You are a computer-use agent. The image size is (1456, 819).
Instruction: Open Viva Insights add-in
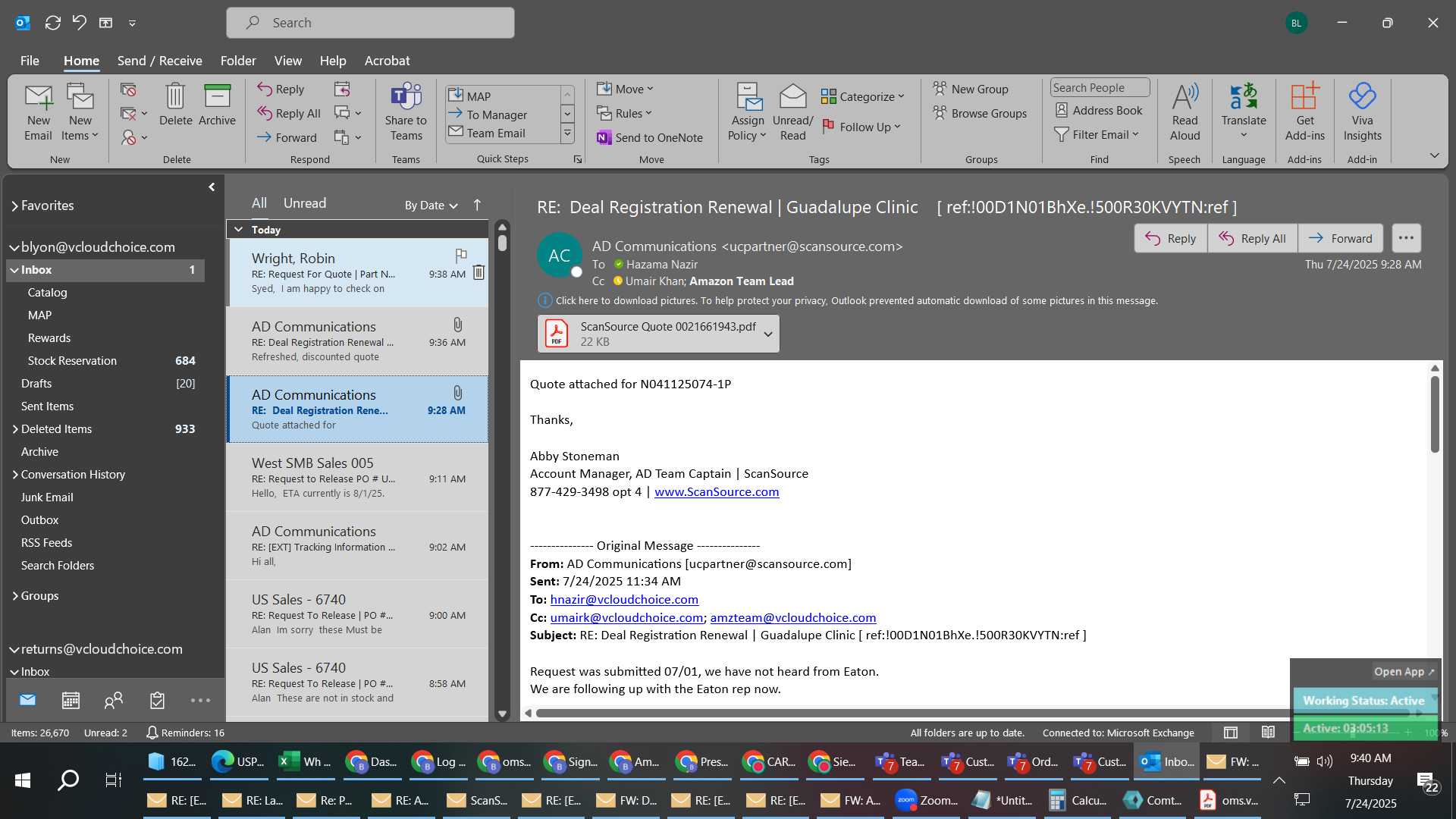click(x=1362, y=112)
